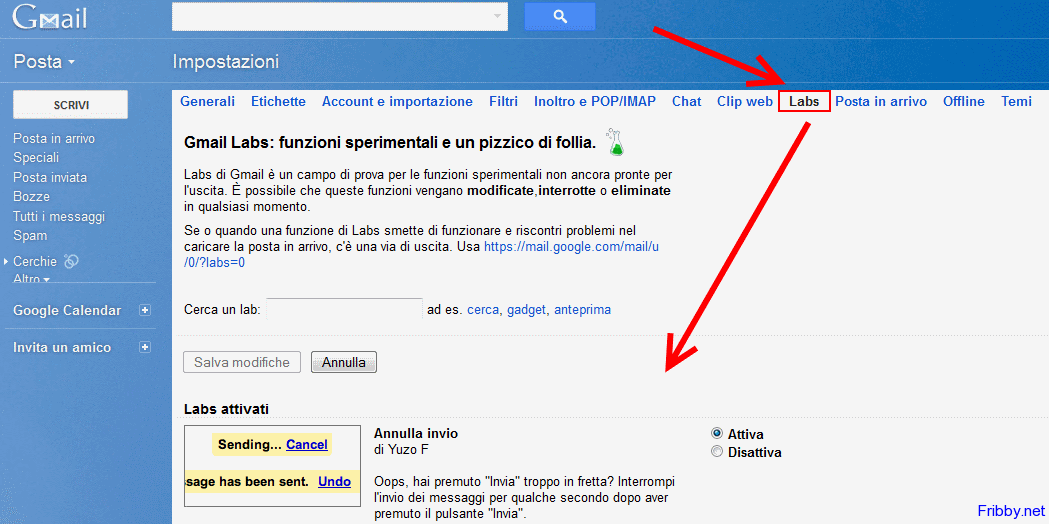Select the Labs tab

[x=804, y=102]
